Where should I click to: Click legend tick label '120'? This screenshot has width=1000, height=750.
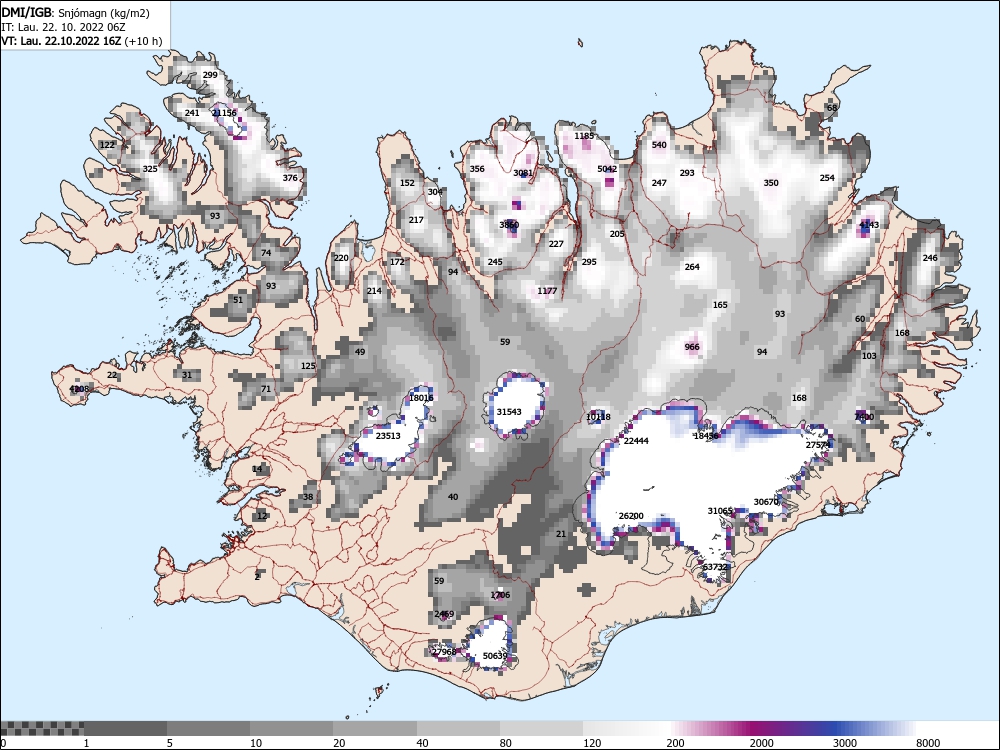pyautogui.click(x=591, y=743)
